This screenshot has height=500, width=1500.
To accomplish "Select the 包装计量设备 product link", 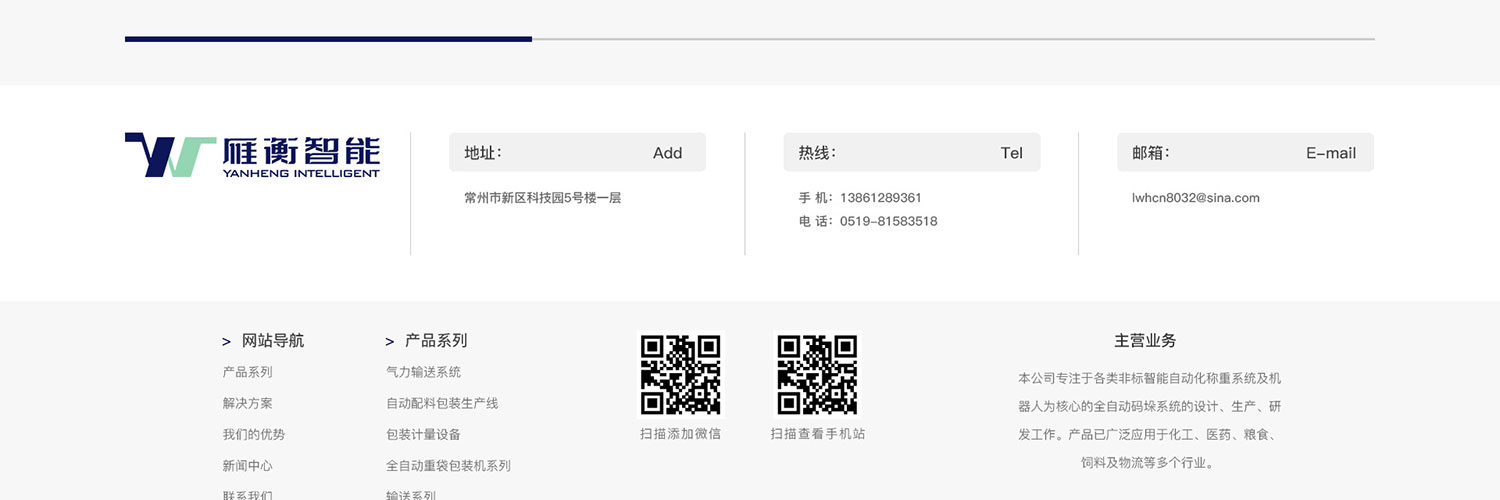I will coord(423,435).
